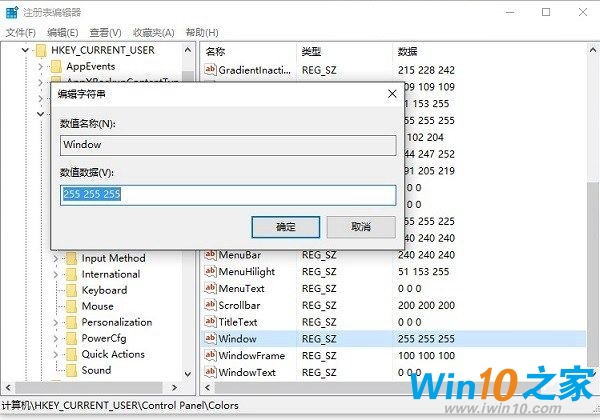Confirm the edit with 确定 button
Screen dimensions: 600x420
pyautogui.click(x=285, y=227)
